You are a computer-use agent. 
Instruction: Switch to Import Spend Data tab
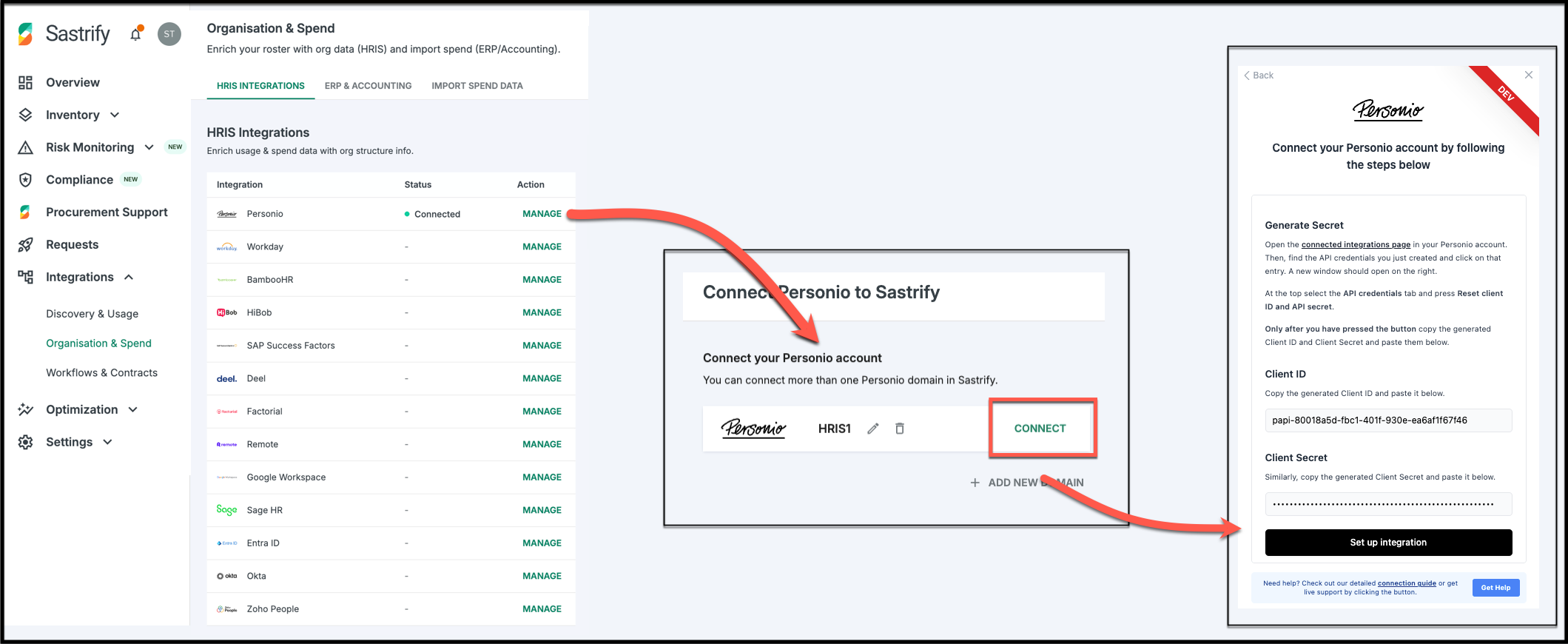(477, 86)
